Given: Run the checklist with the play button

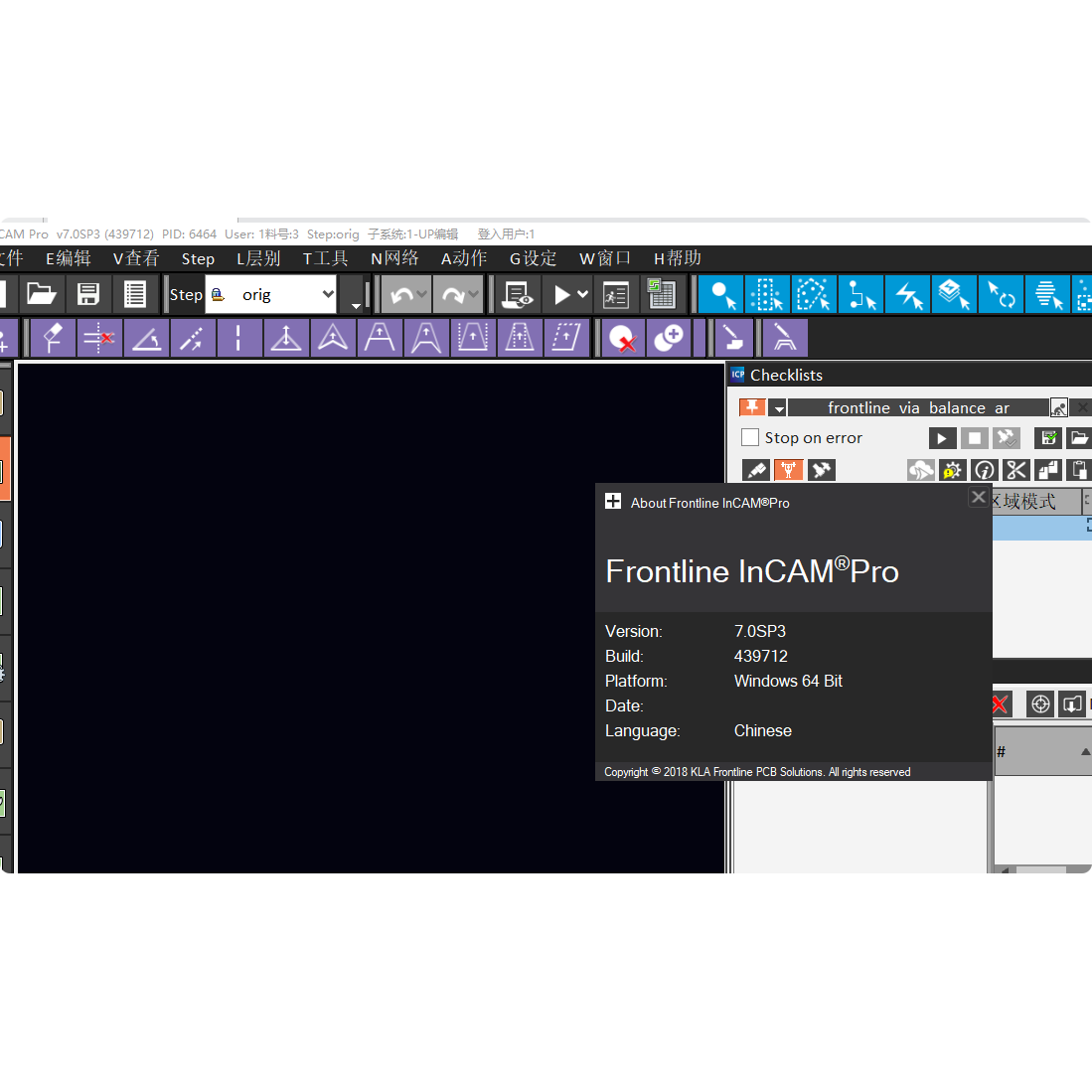Looking at the screenshot, I should point(942,438).
